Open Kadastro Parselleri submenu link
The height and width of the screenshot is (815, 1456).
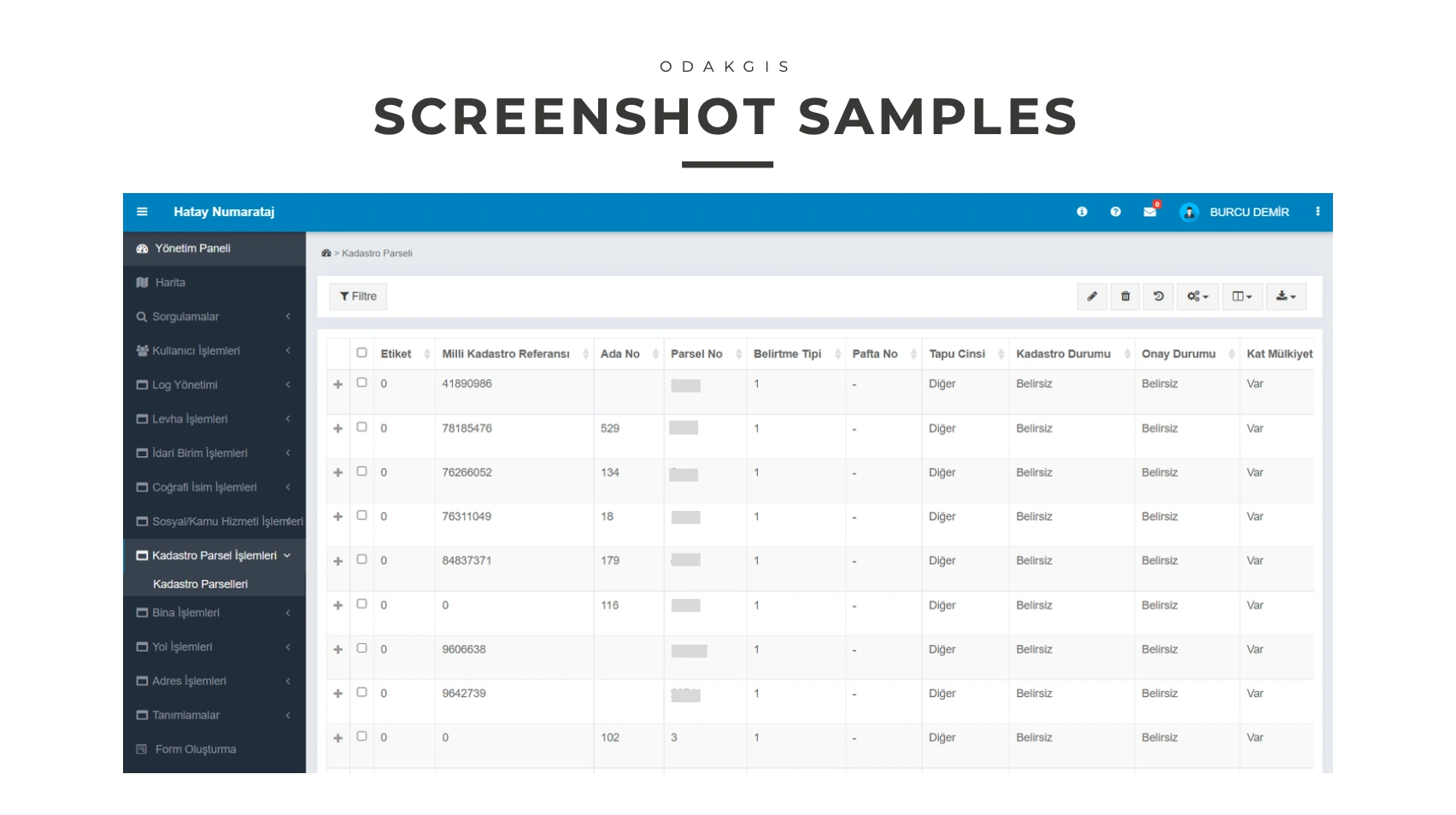[x=200, y=584]
